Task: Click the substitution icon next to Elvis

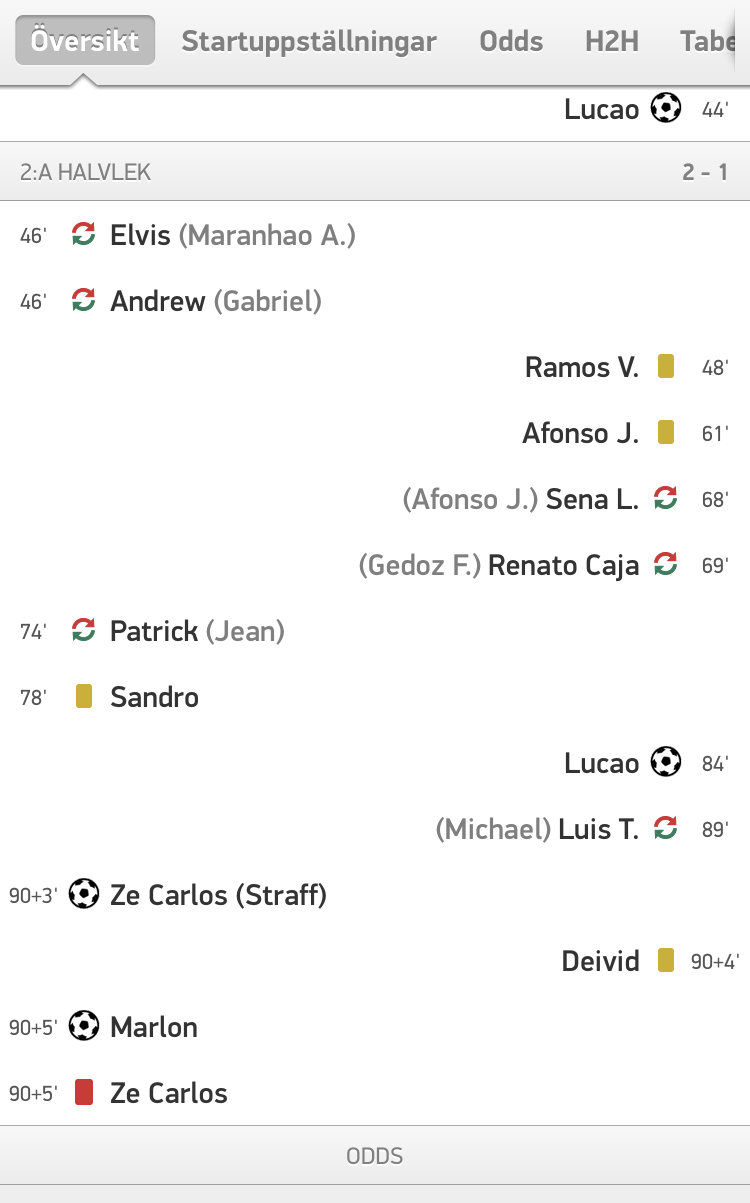Action: 84,235
